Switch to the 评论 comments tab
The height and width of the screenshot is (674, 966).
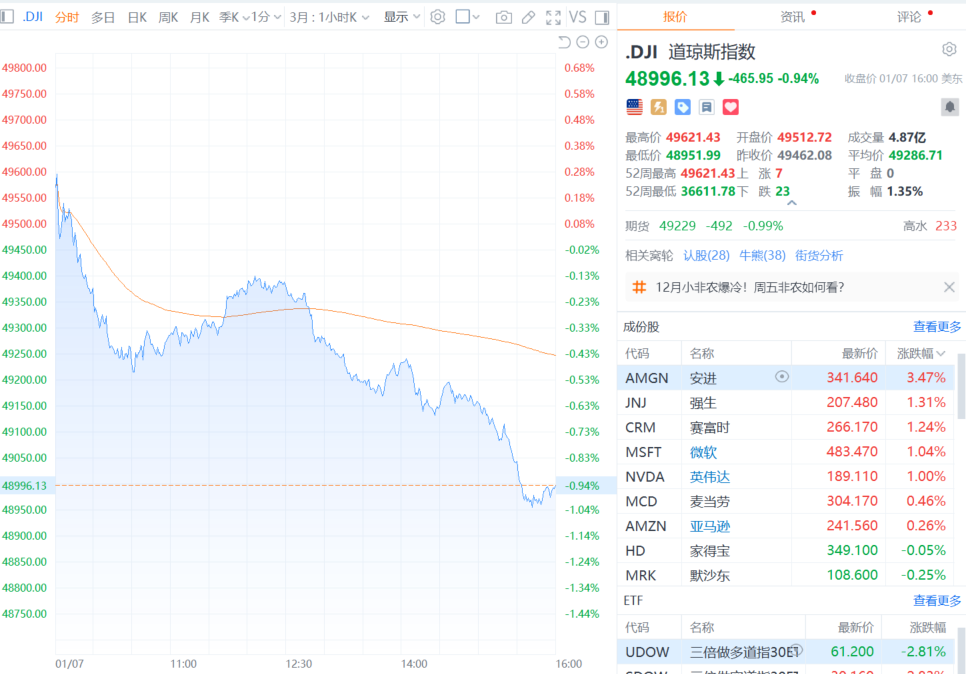click(x=910, y=16)
